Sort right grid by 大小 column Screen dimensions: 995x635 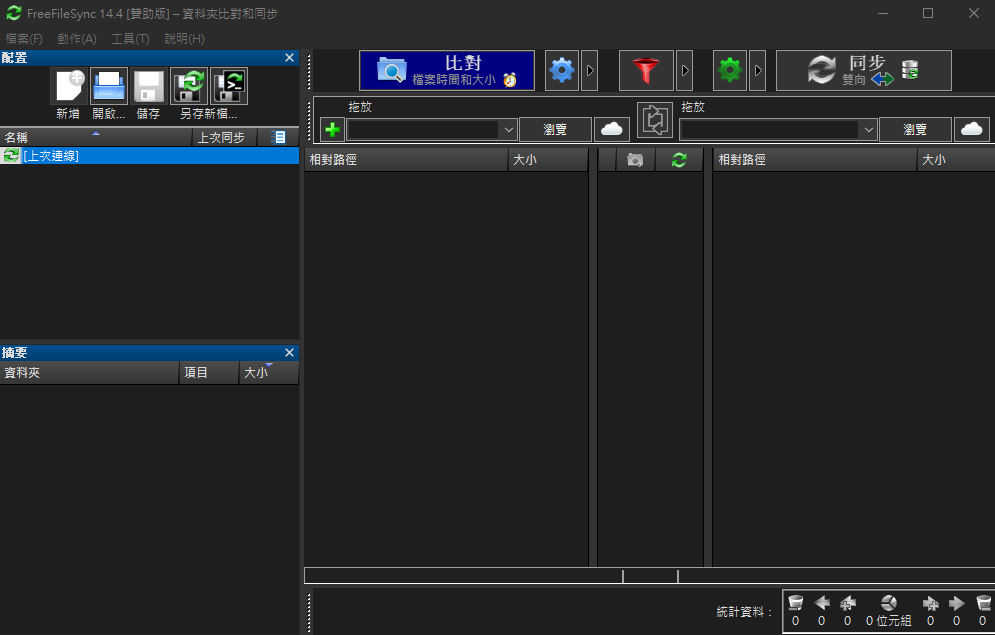(956, 160)
